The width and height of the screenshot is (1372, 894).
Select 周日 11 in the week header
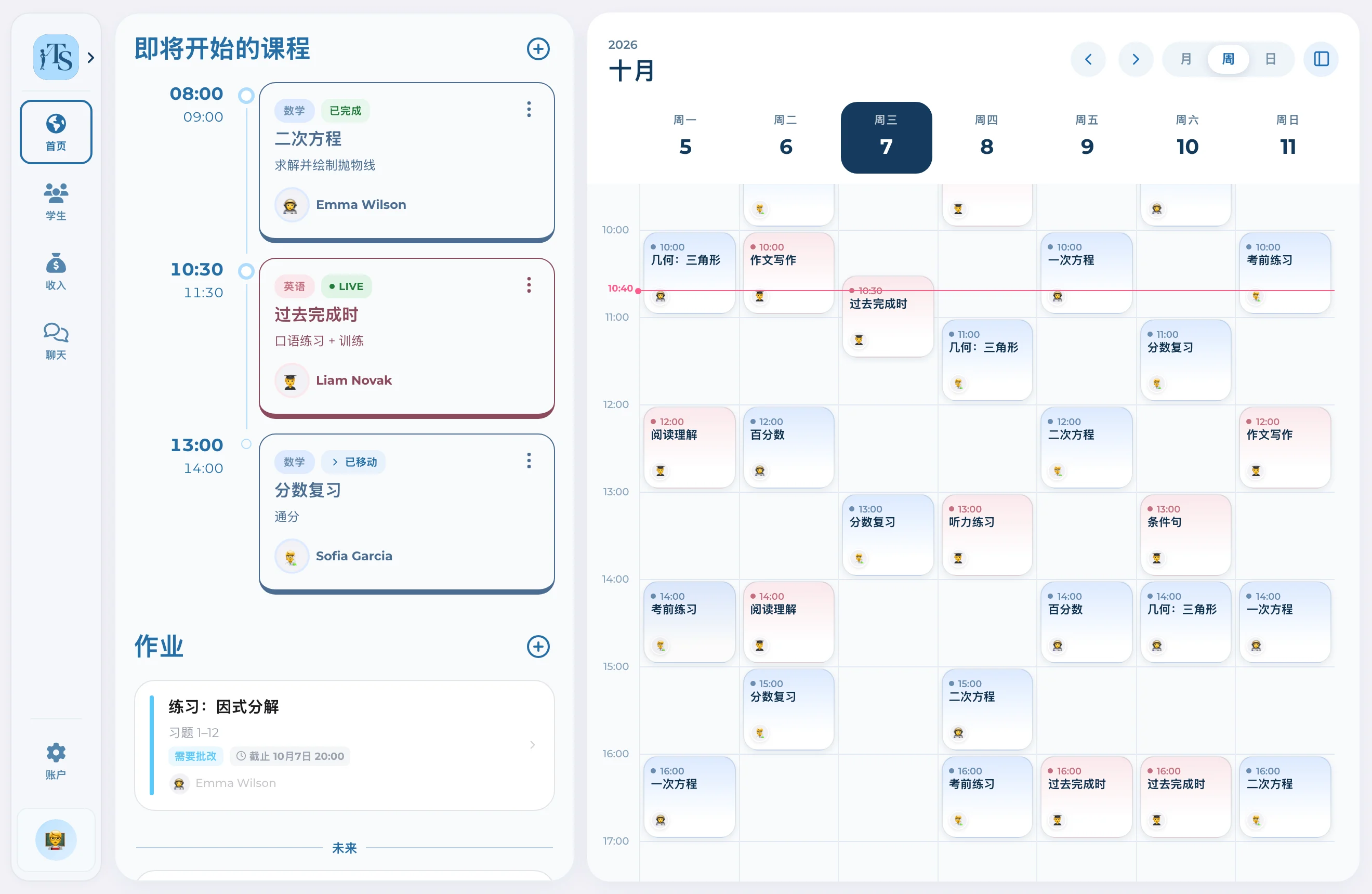(1287, 138)
